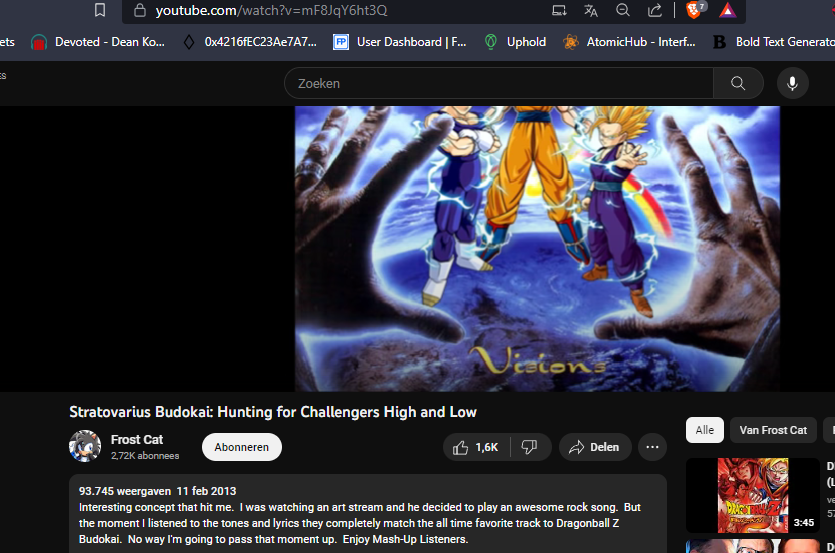Click the Brave Rewards triangle icon
The image size is (835, 553).
point(727,10)
